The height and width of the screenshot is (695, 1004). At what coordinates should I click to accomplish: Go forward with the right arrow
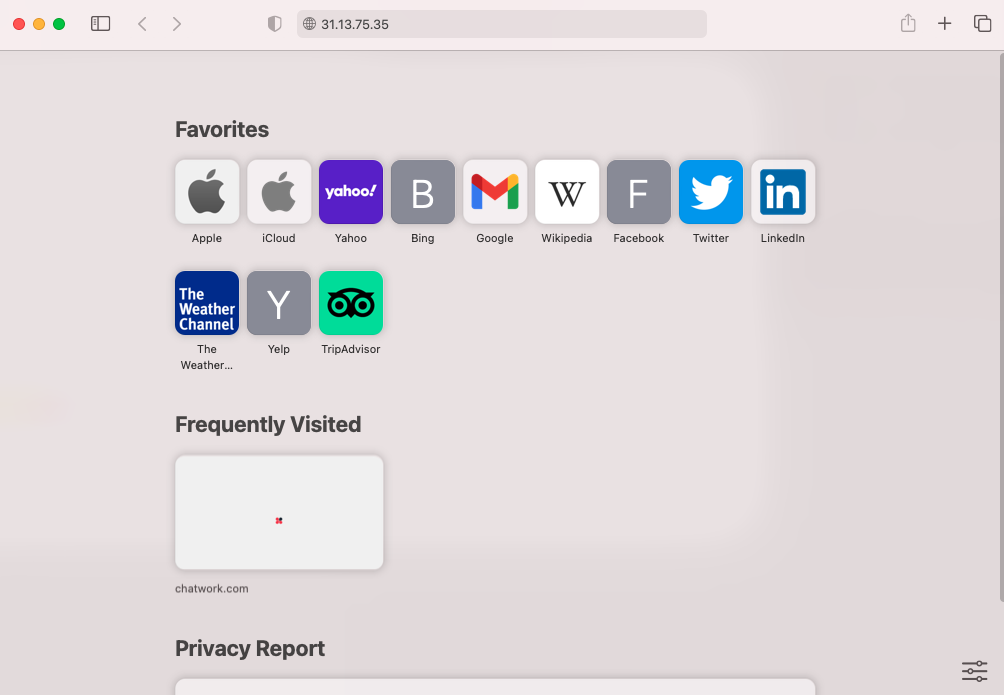[x=177, y=24]
